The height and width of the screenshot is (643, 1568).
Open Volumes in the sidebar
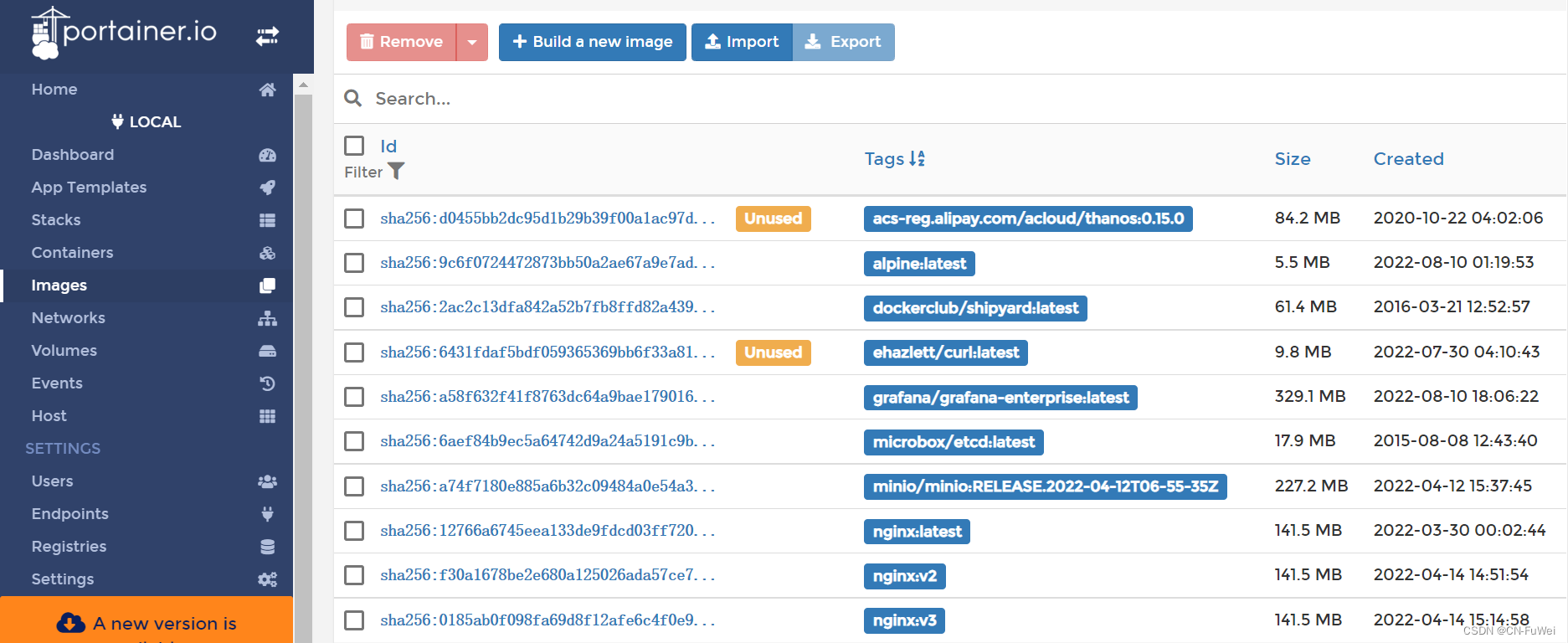click(x=64, y=351)
